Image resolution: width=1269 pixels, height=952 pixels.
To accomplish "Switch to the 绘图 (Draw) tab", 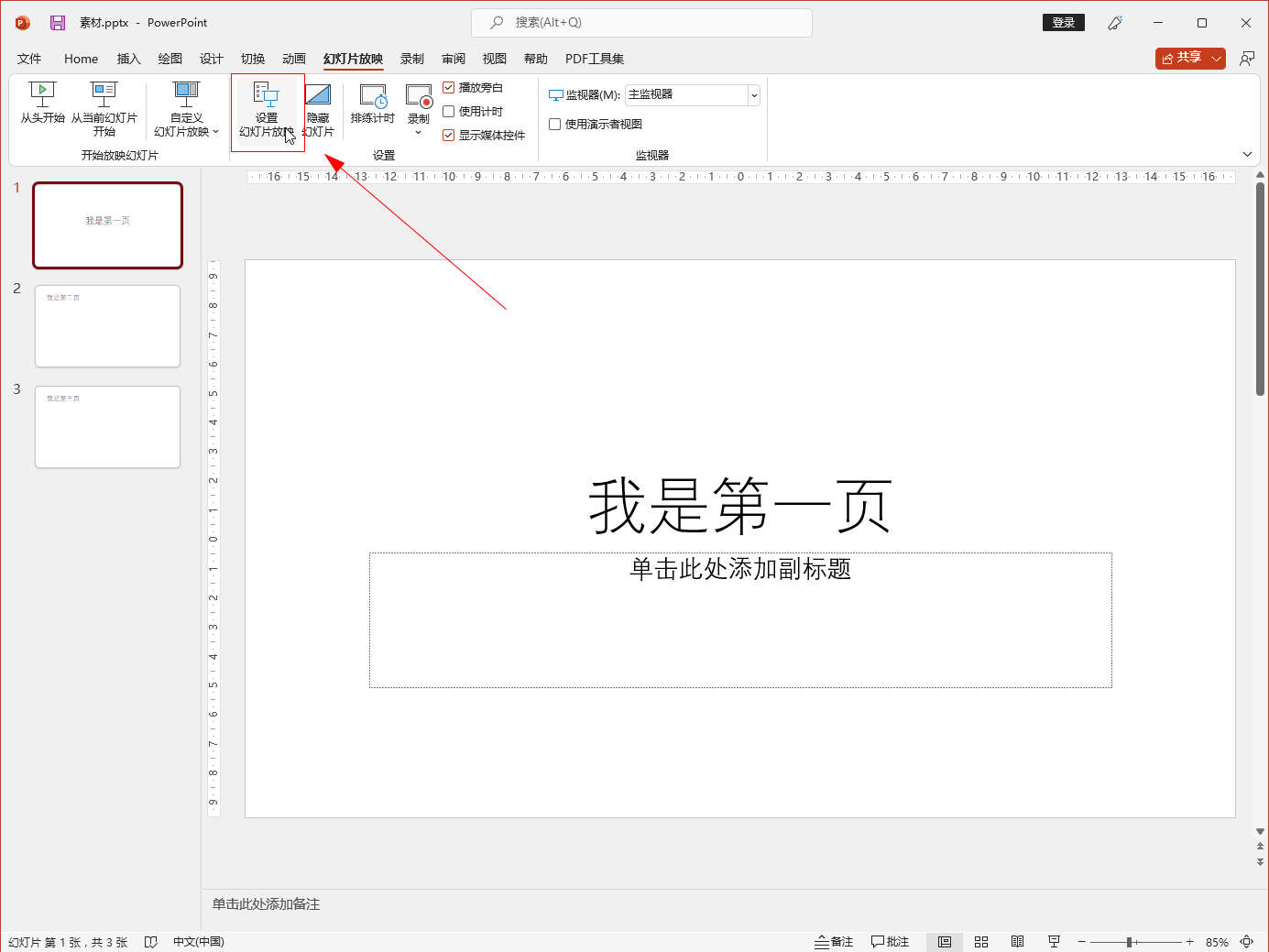I will click(170, 59).
